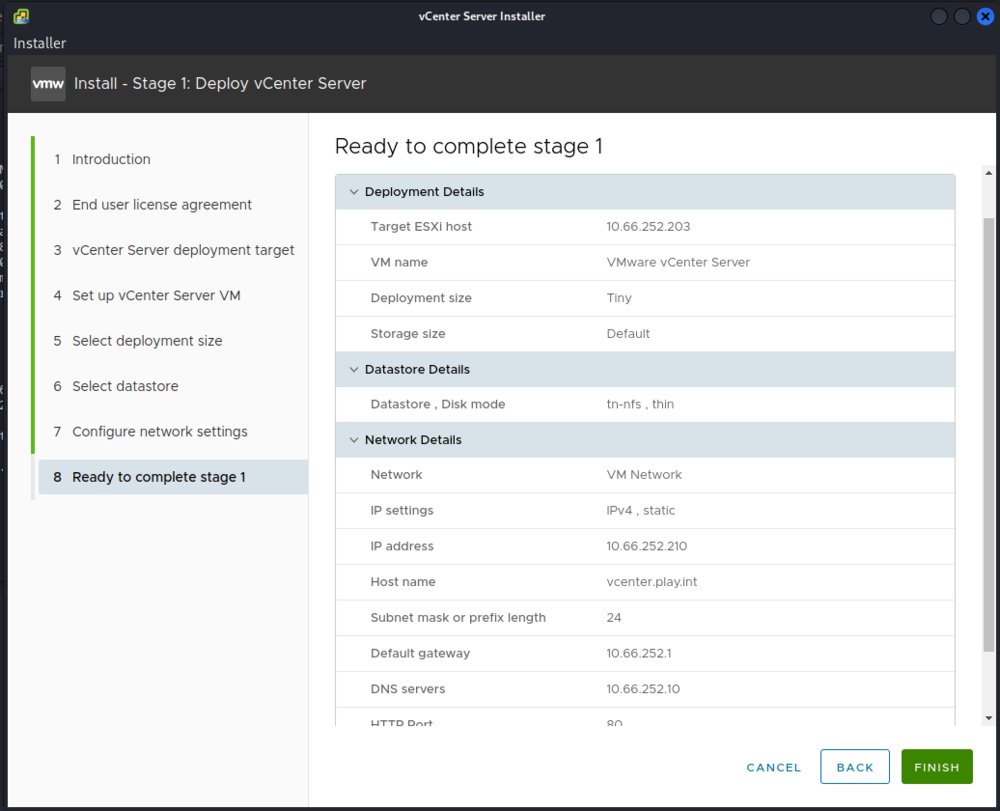1000x811 pixels.
Task: Click scrollbar down arrow in summary
Action: [989, 718]
